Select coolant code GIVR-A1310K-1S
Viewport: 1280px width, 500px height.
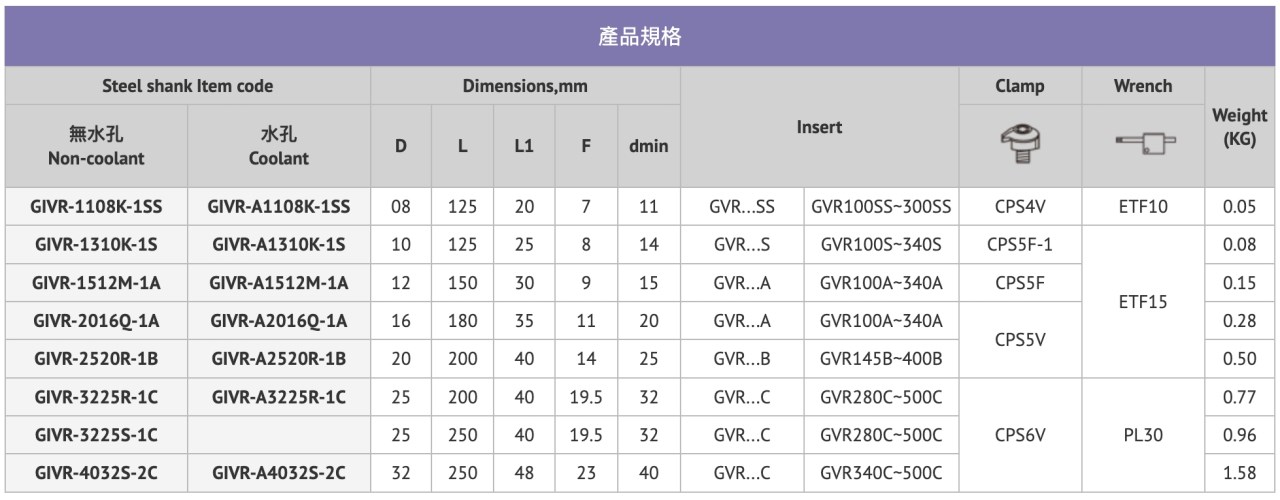coord(279,245)
